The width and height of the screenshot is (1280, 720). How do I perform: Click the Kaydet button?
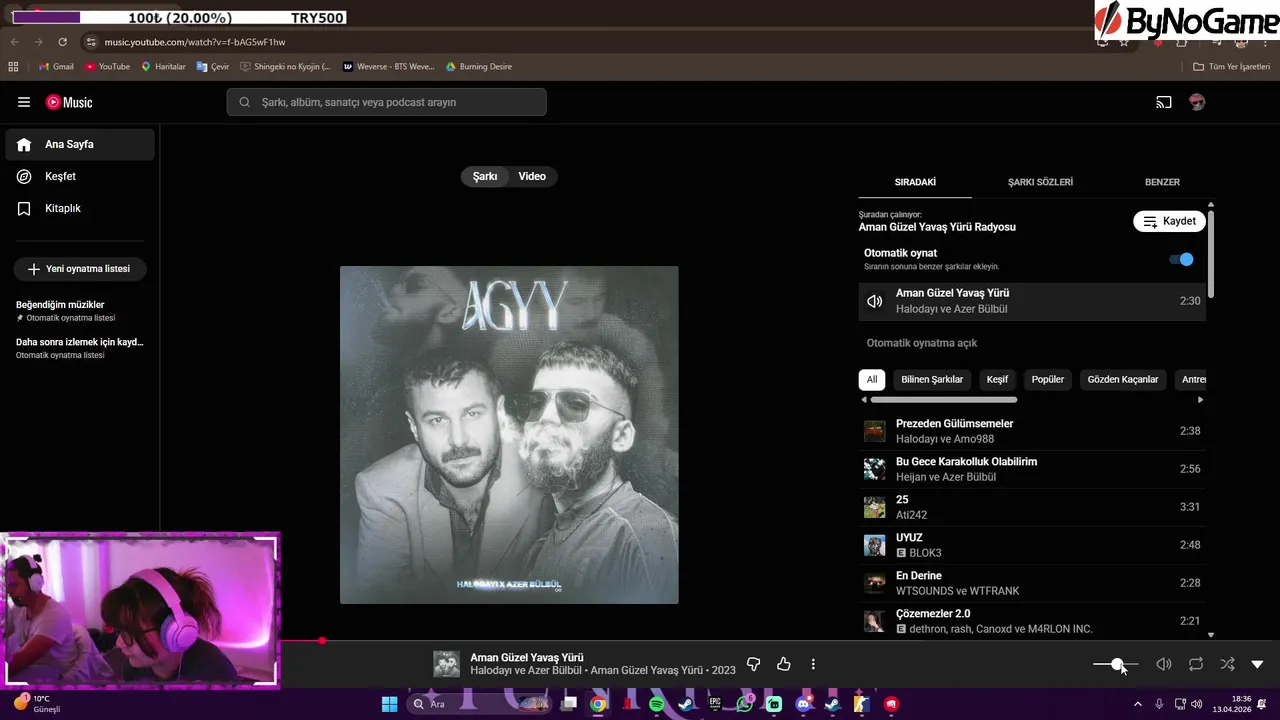coord(1169,221)
